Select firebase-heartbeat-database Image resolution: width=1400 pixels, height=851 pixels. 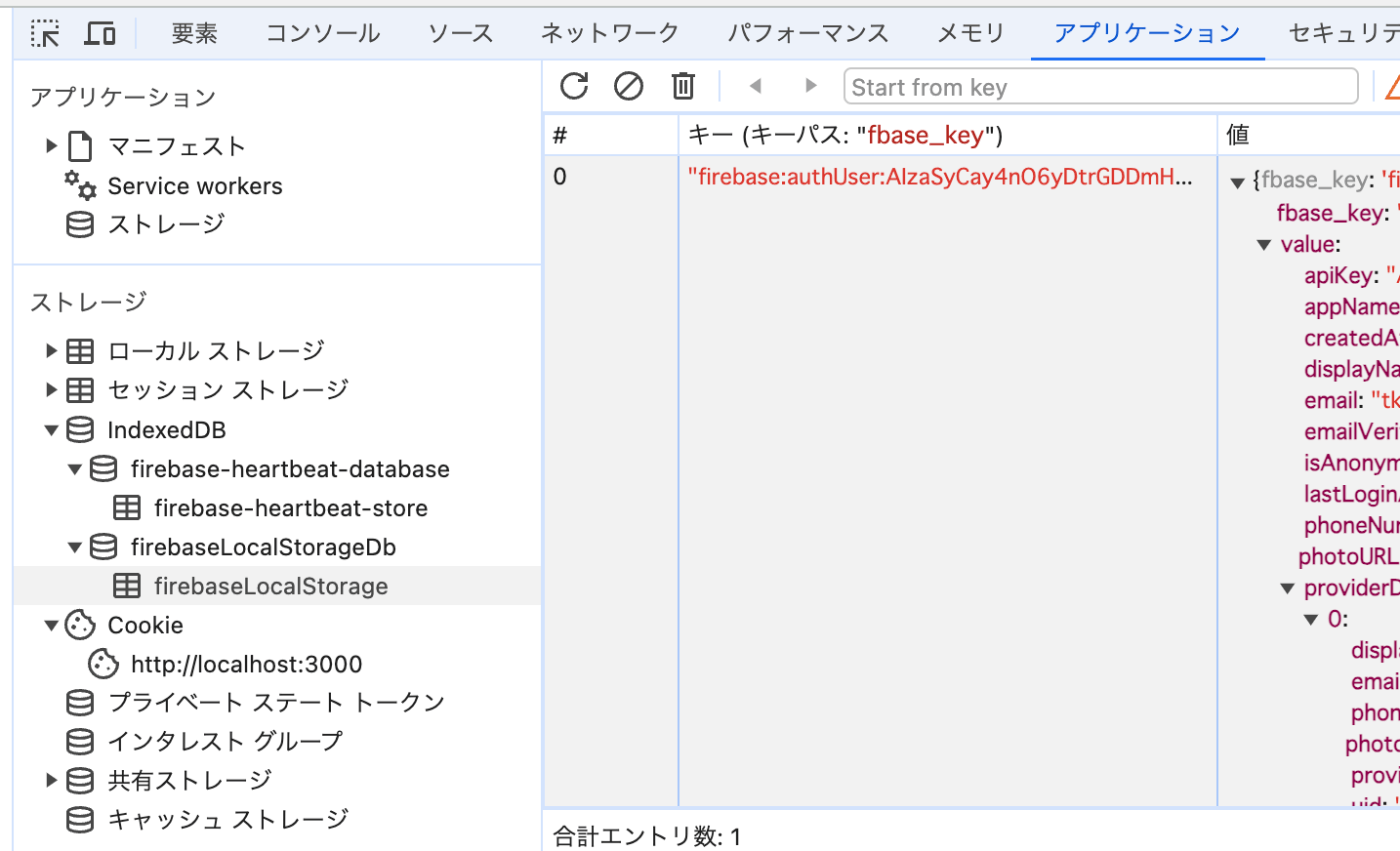point(290,469)
